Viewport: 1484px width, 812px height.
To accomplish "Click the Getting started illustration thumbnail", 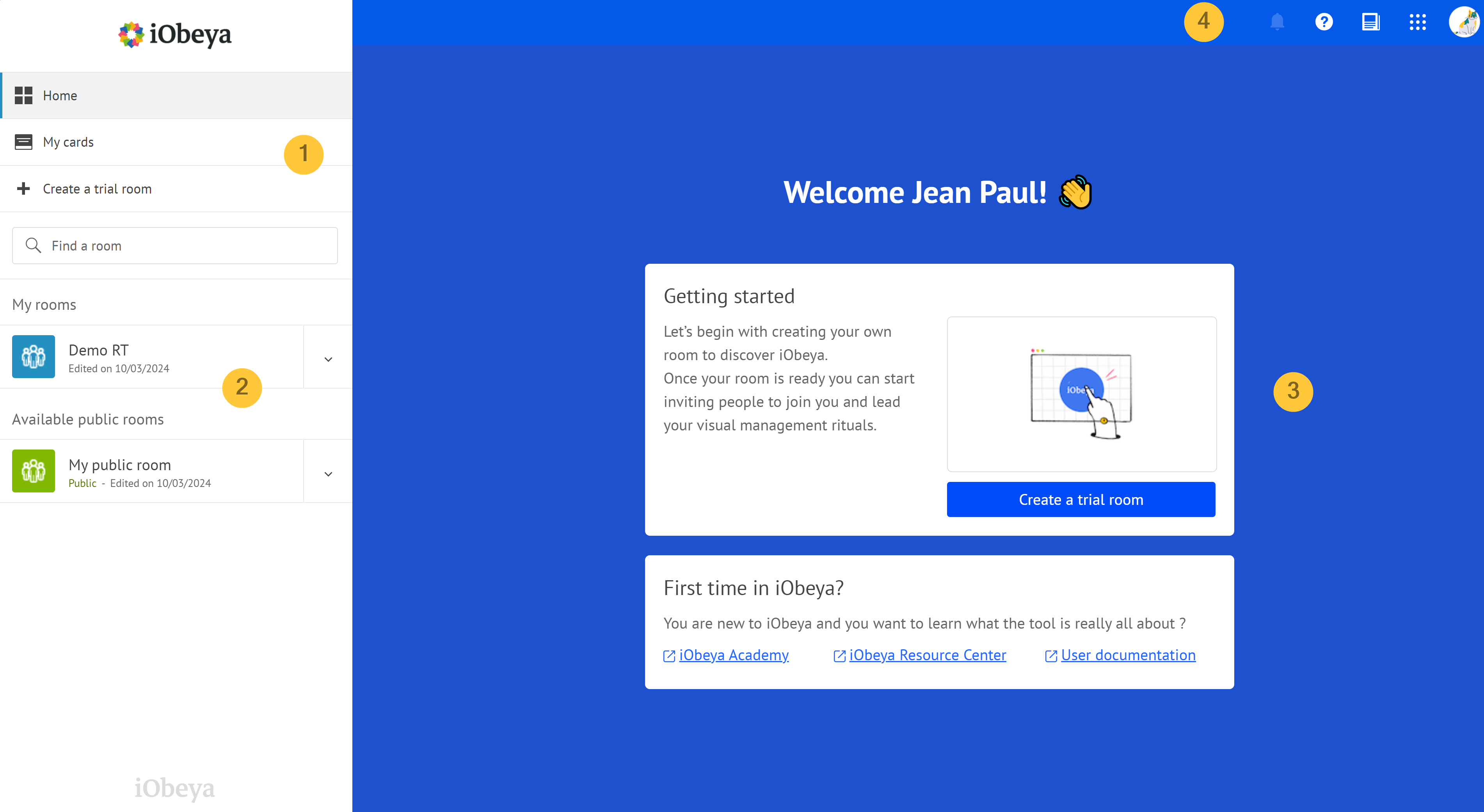I will point(1081,394).
